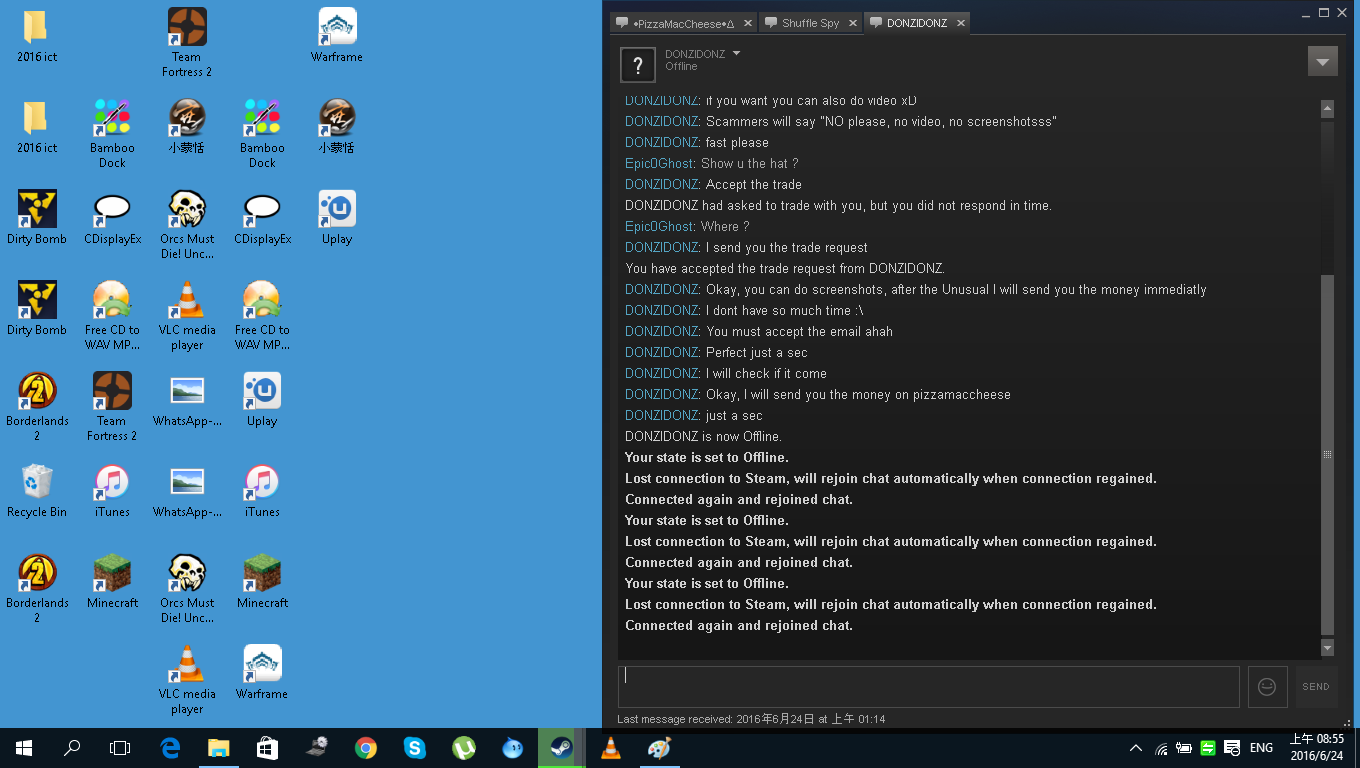Close the DONZIDONZ chat tab
Screen dimensions: 1360x768
click(x=961, y=23)
